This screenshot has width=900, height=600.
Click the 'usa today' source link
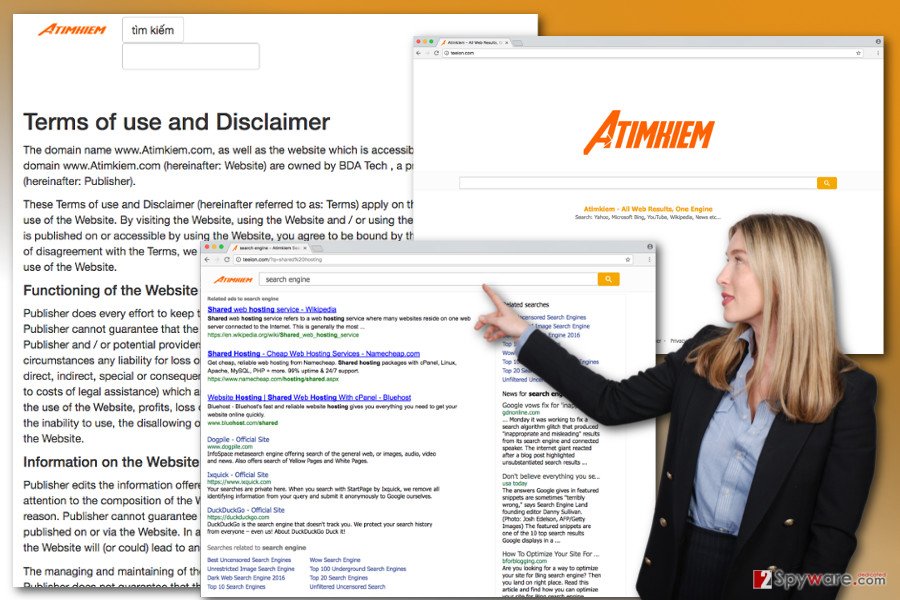point(514,483)
